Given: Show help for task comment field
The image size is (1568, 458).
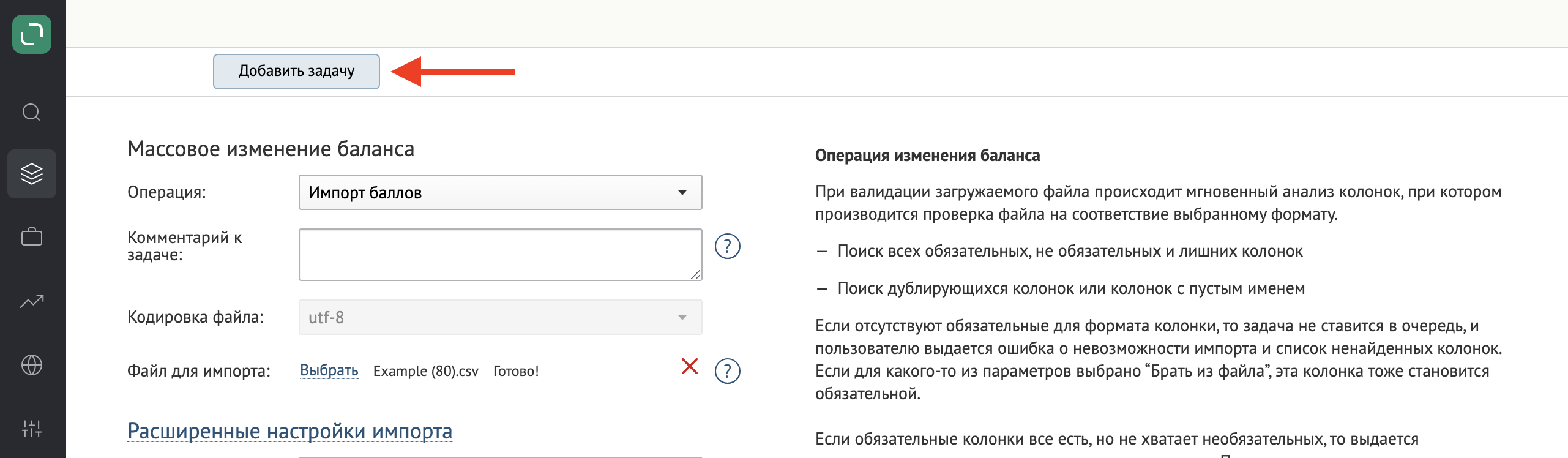Looking at the screenshot, I should (x=728, y=247).
